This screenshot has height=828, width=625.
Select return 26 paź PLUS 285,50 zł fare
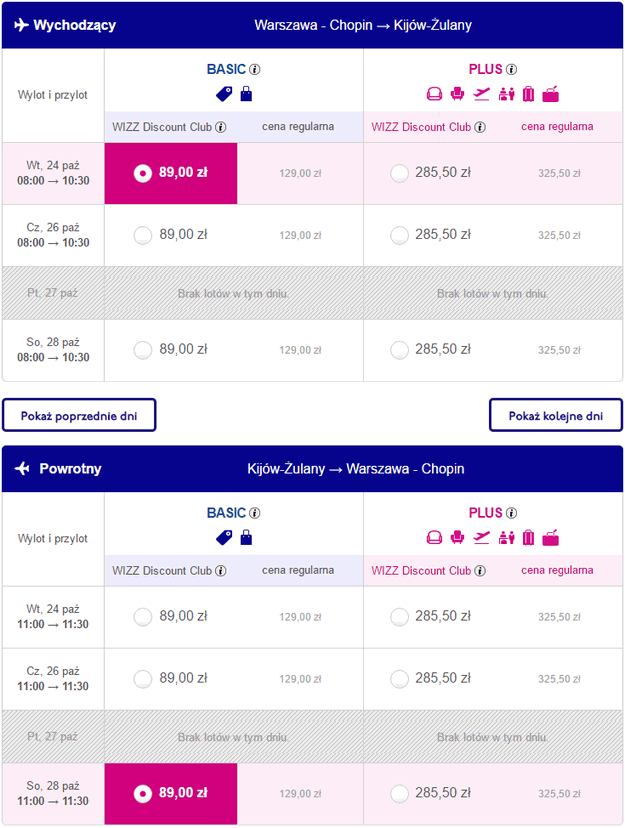(x=399, y=679)
